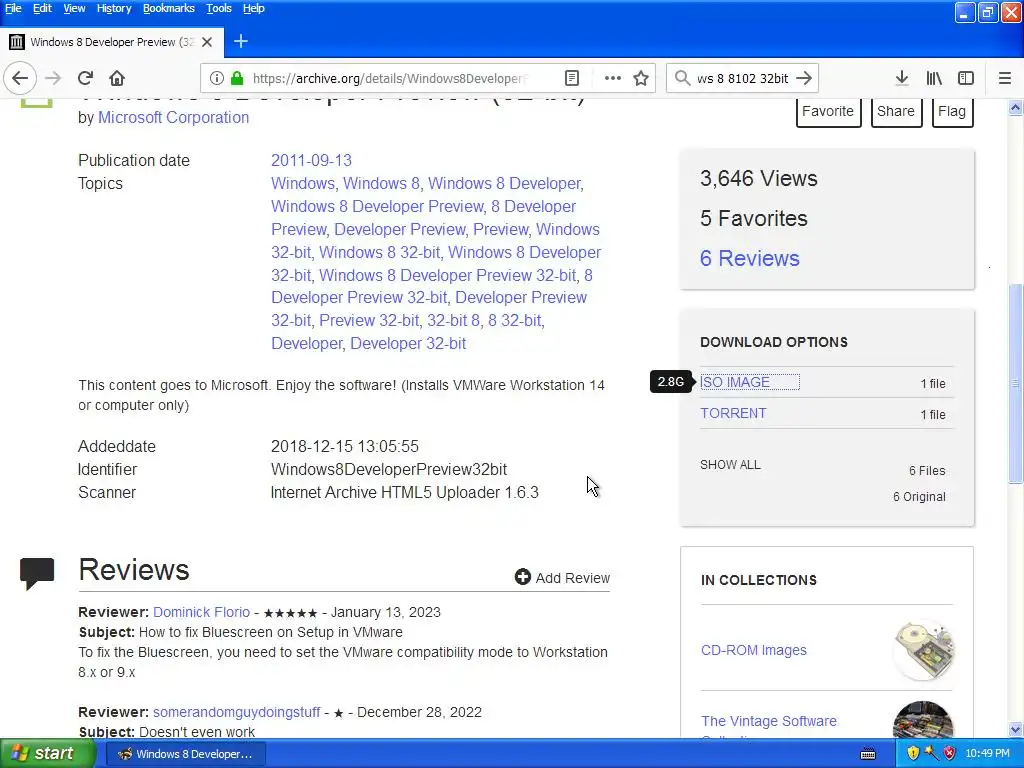Open the Help menu
Screen dimensions: 1024x768
tap(253, 8)
